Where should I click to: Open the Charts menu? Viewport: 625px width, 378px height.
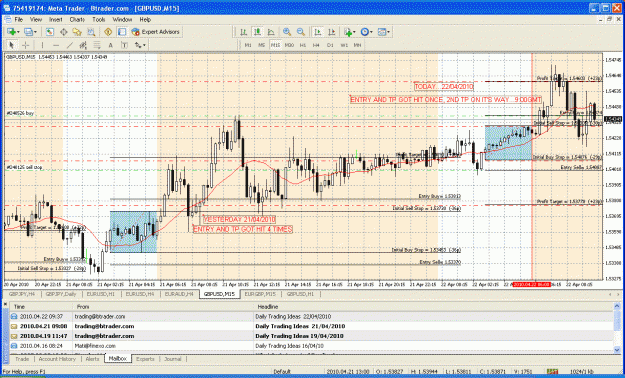77,19
